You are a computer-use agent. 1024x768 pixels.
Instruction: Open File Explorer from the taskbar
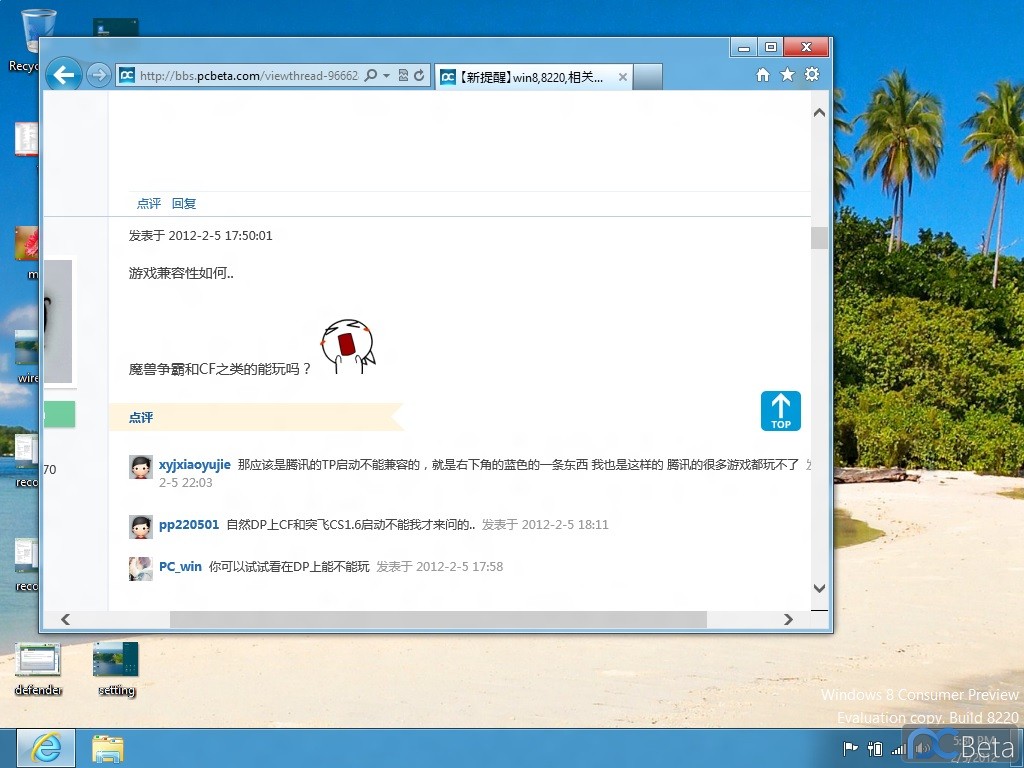pos(108,748)
